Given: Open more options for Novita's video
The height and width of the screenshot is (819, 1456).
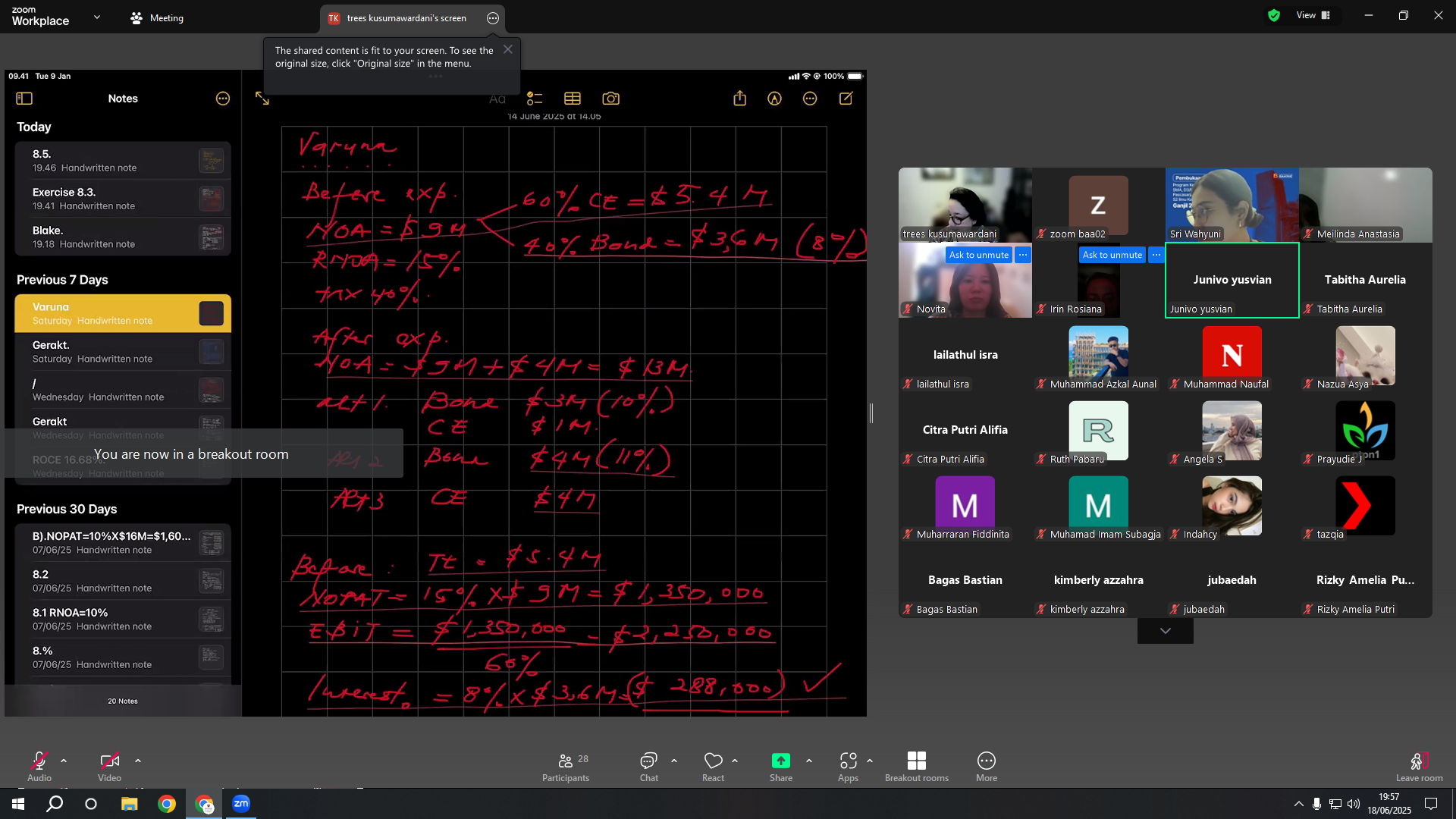Looking at the screenshot, I should pos(1023,255).
